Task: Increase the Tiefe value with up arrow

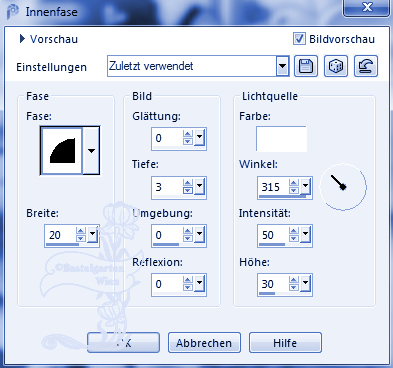Action: 188,182
